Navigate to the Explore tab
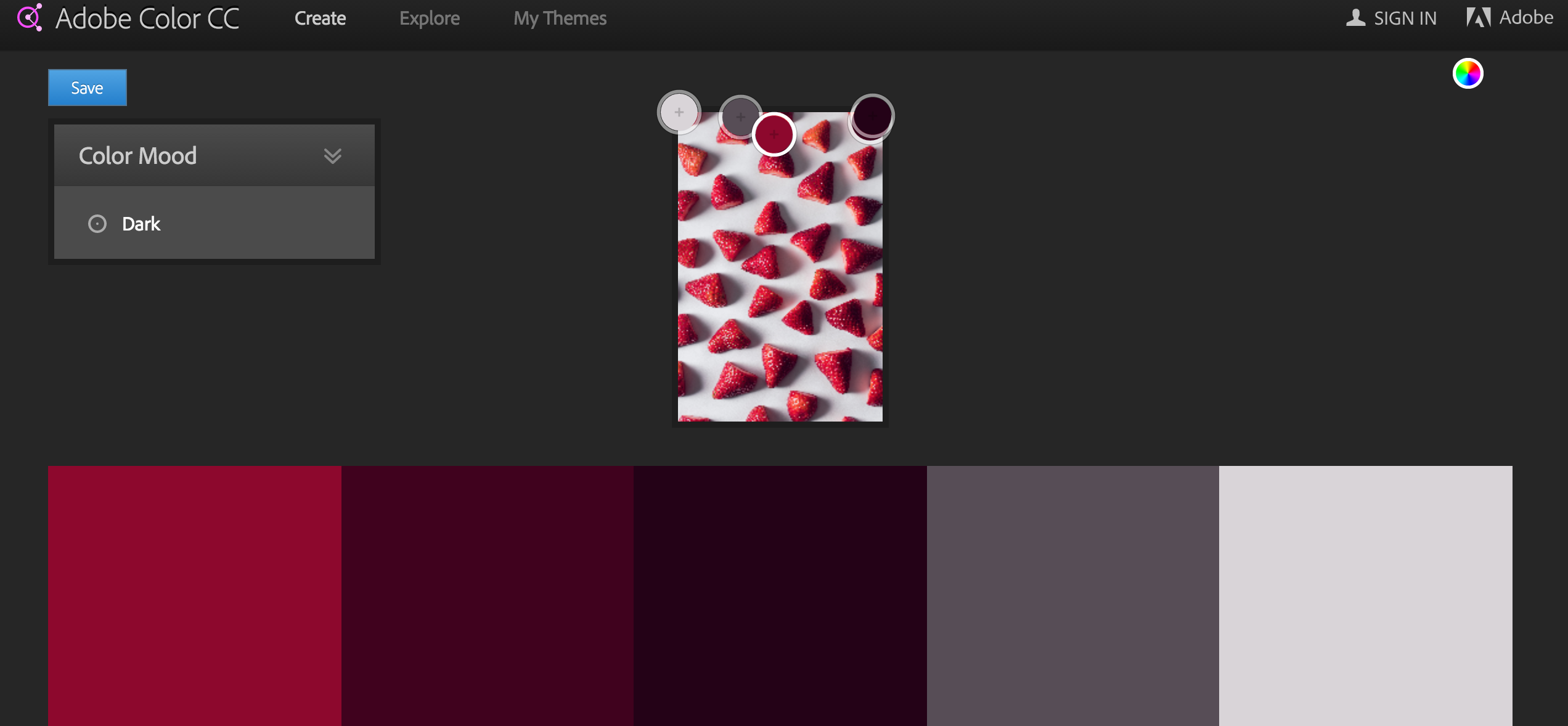 427,17
